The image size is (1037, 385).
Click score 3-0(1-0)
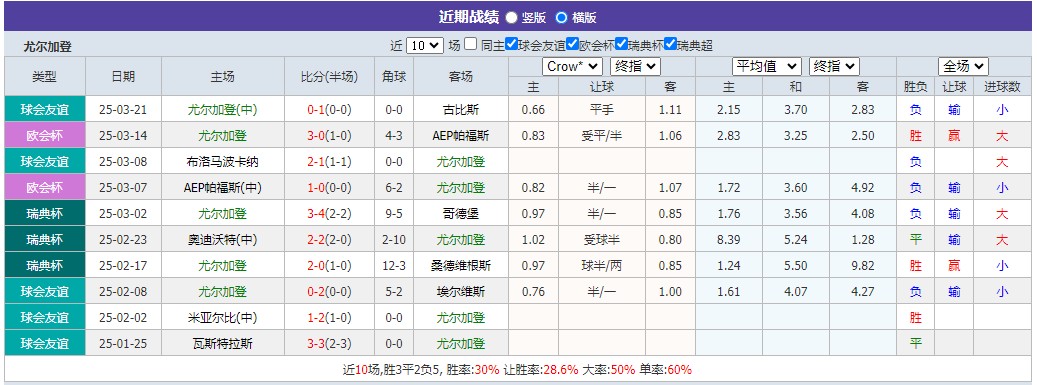coord(329,136)
